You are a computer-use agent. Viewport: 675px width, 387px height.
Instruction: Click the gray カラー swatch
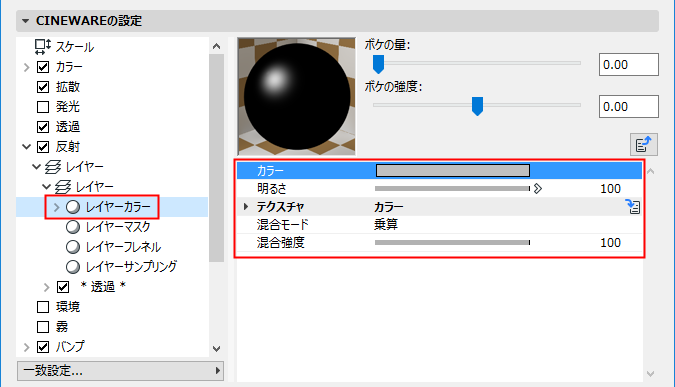tap(453, 170)
